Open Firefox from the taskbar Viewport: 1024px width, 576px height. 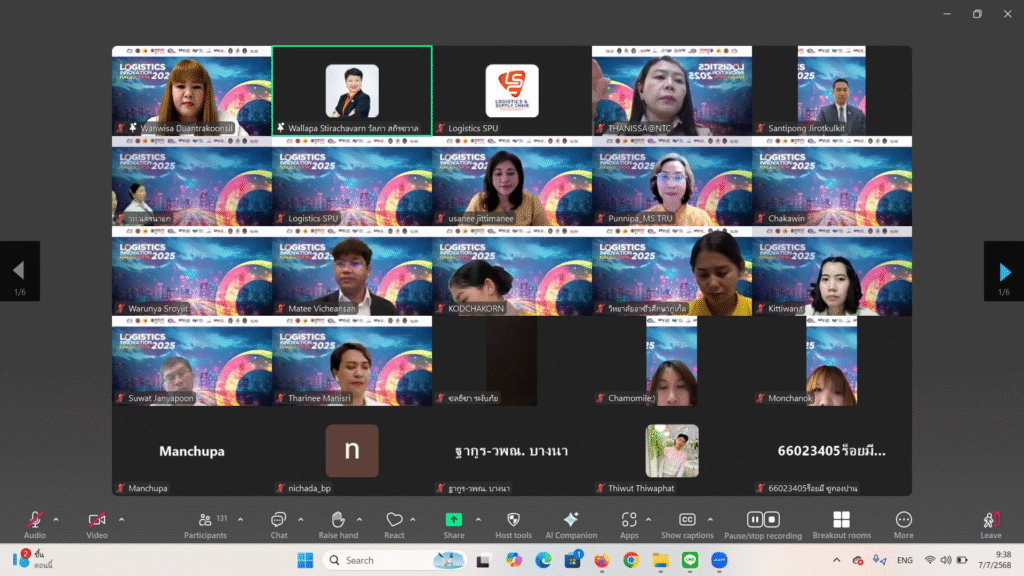click(601, 560)
